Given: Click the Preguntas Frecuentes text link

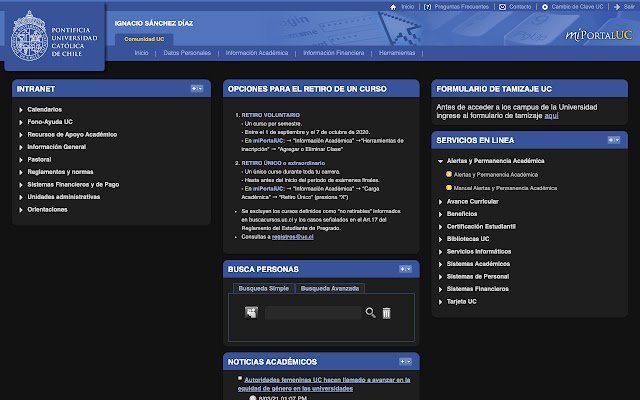Looking at the screenshot, I should point(461,7).
